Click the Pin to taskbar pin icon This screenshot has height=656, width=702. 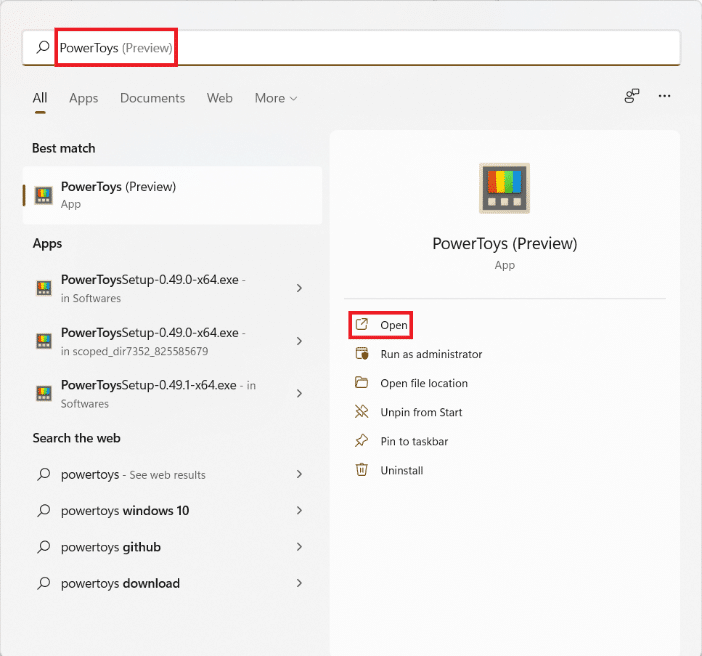(x=362, y=441)
